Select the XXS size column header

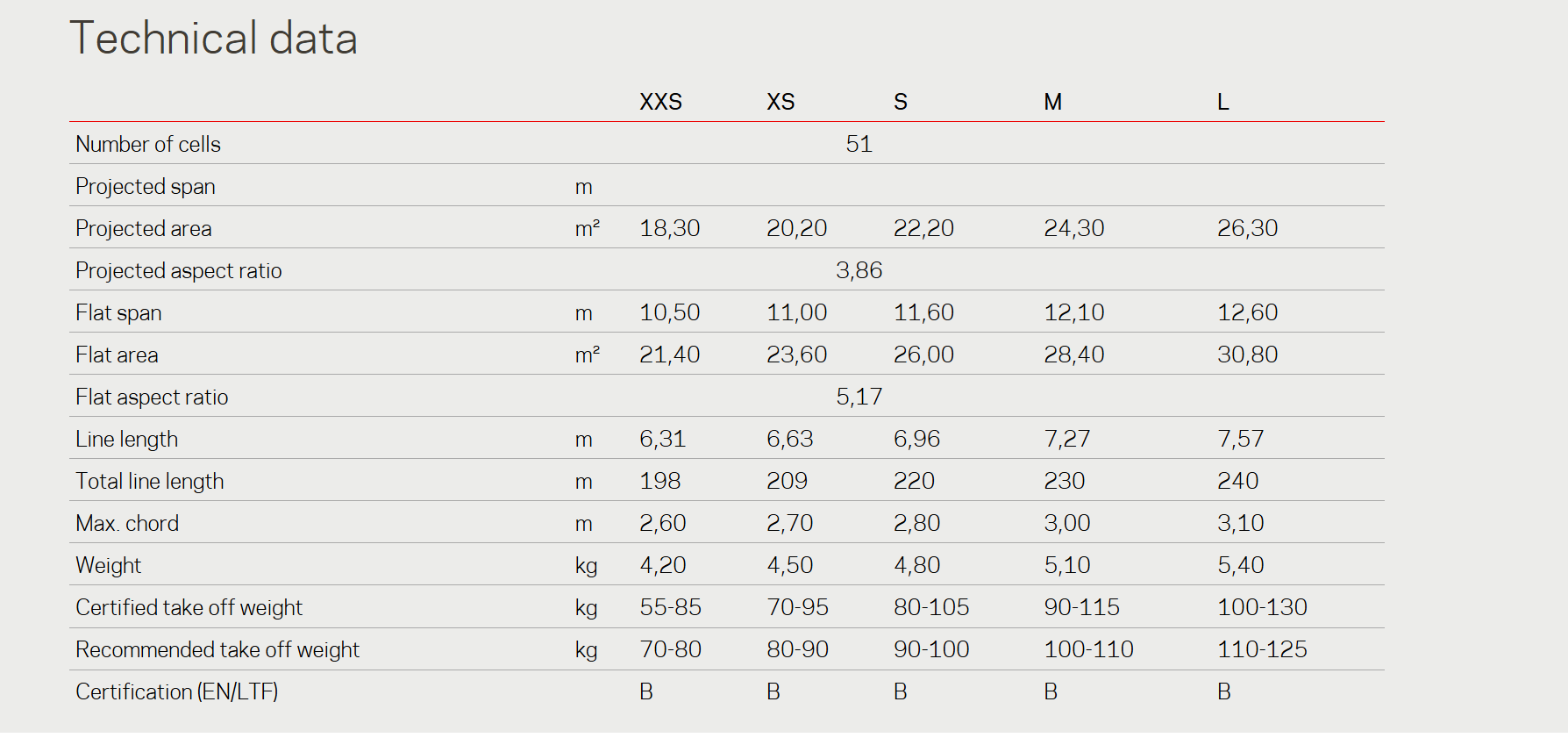point(660,102)
